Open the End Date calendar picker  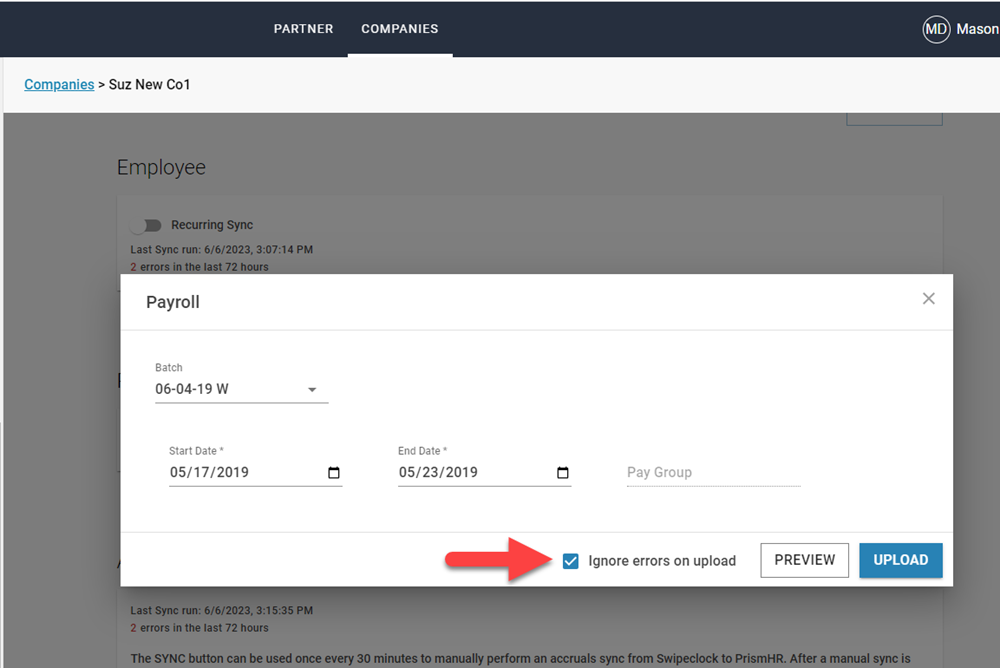[x=562, y=472]
